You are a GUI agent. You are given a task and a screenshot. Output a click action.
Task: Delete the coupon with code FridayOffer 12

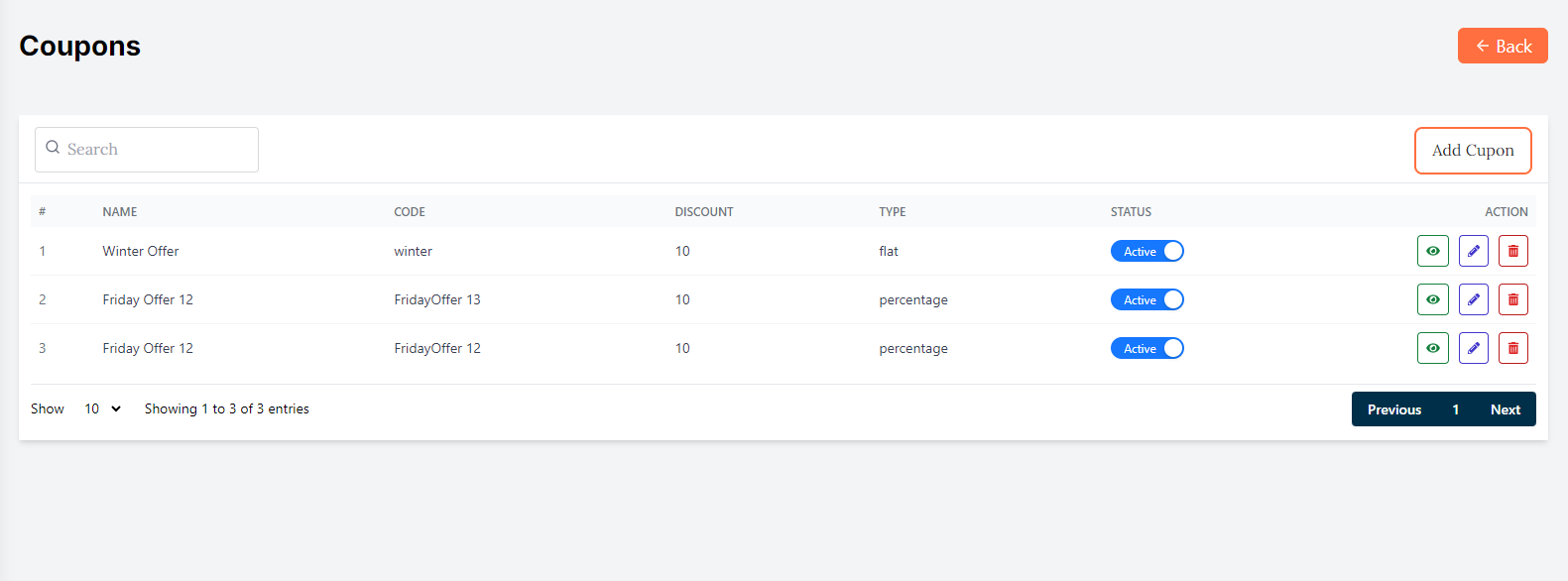[x=1512, y=348]
